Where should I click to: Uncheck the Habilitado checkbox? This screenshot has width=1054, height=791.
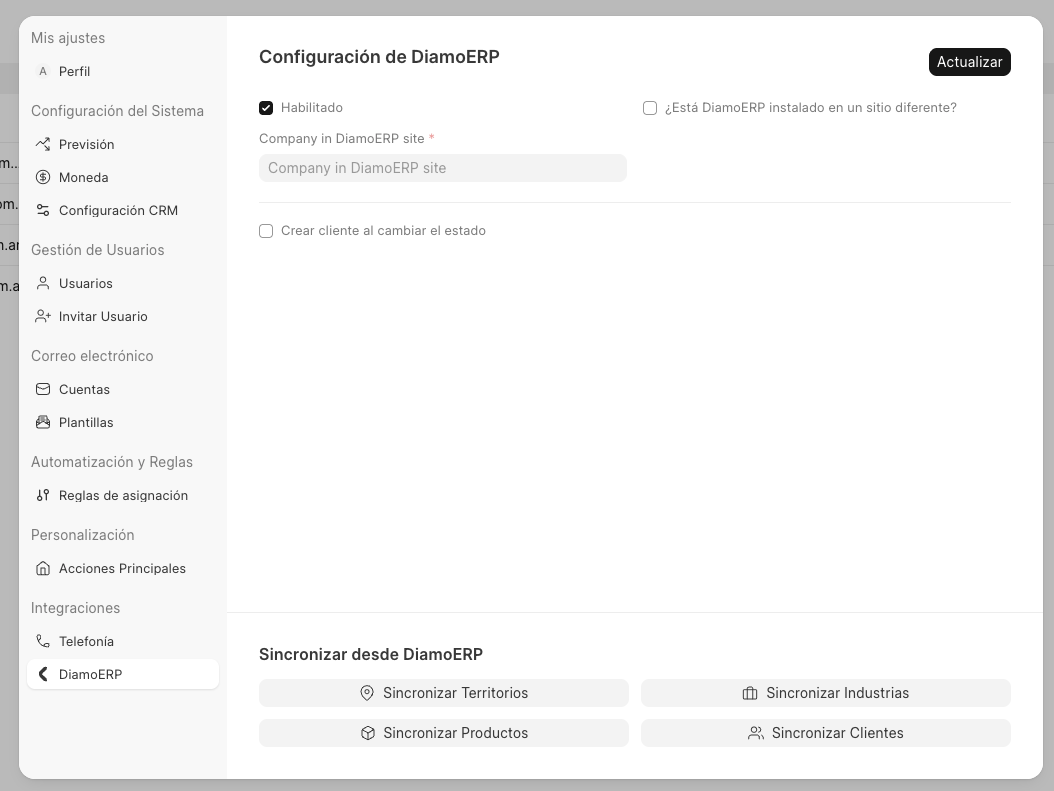(266, 108)
